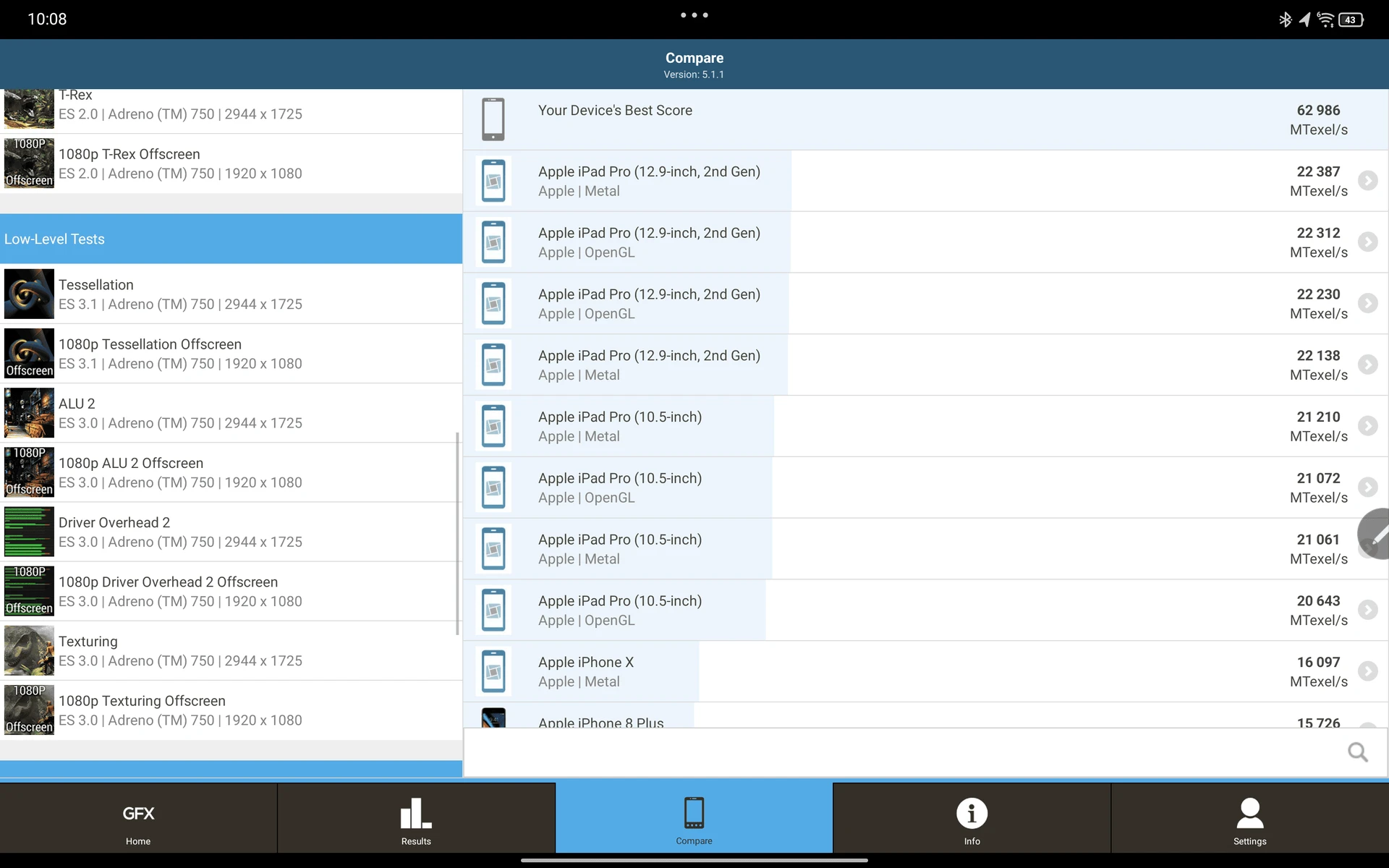Tap the Apple iPhone X device name
This screenshot has height=868, width=1389.
[586, 662]
